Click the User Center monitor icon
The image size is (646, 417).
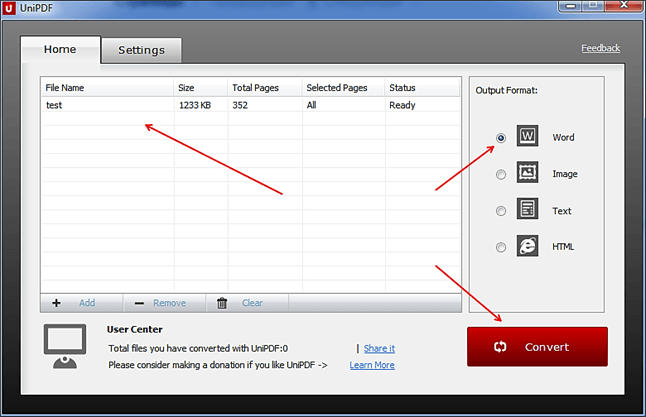coord(64,345)
